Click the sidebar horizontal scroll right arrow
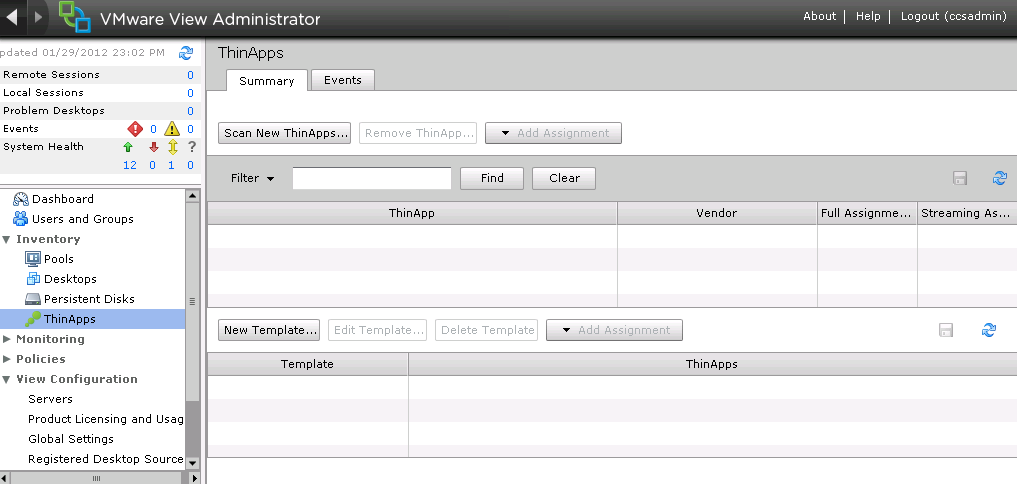The width and height of the screenshot is (1017, 484). click(x=193, y=478)
